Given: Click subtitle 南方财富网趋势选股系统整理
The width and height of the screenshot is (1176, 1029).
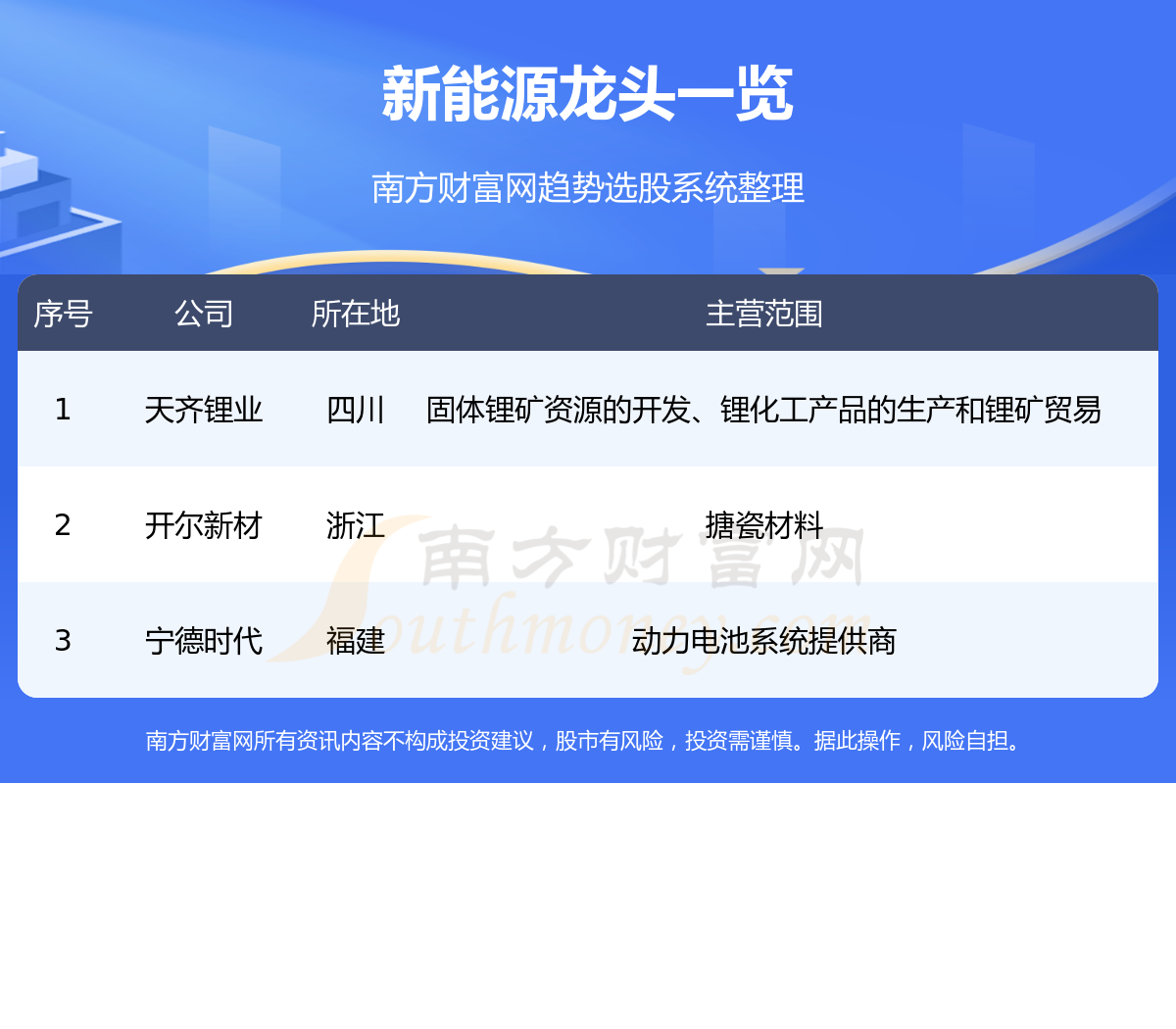Looking at the screenshot, I should coord(588,187).
